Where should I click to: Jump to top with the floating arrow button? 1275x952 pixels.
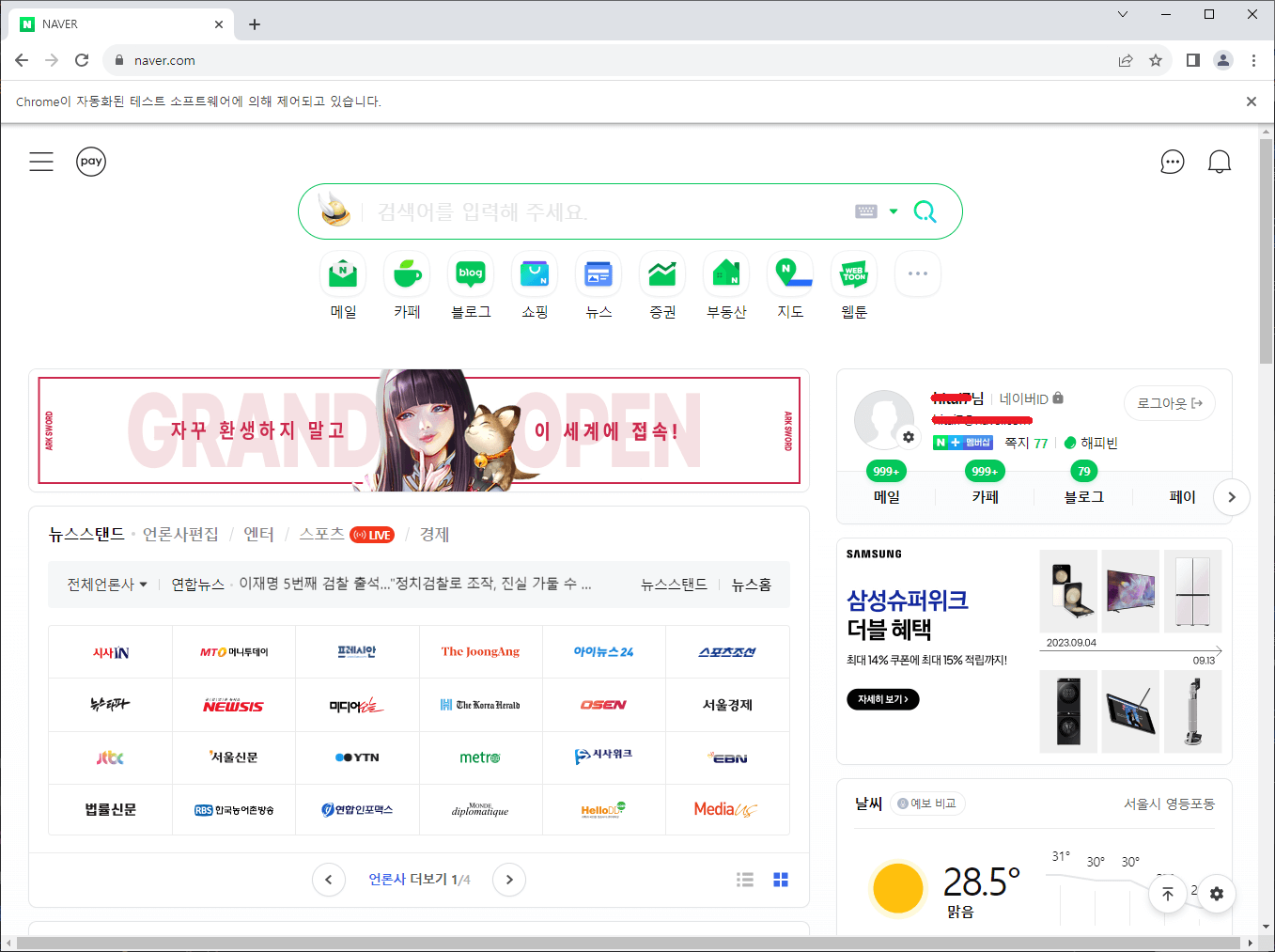1168,894
